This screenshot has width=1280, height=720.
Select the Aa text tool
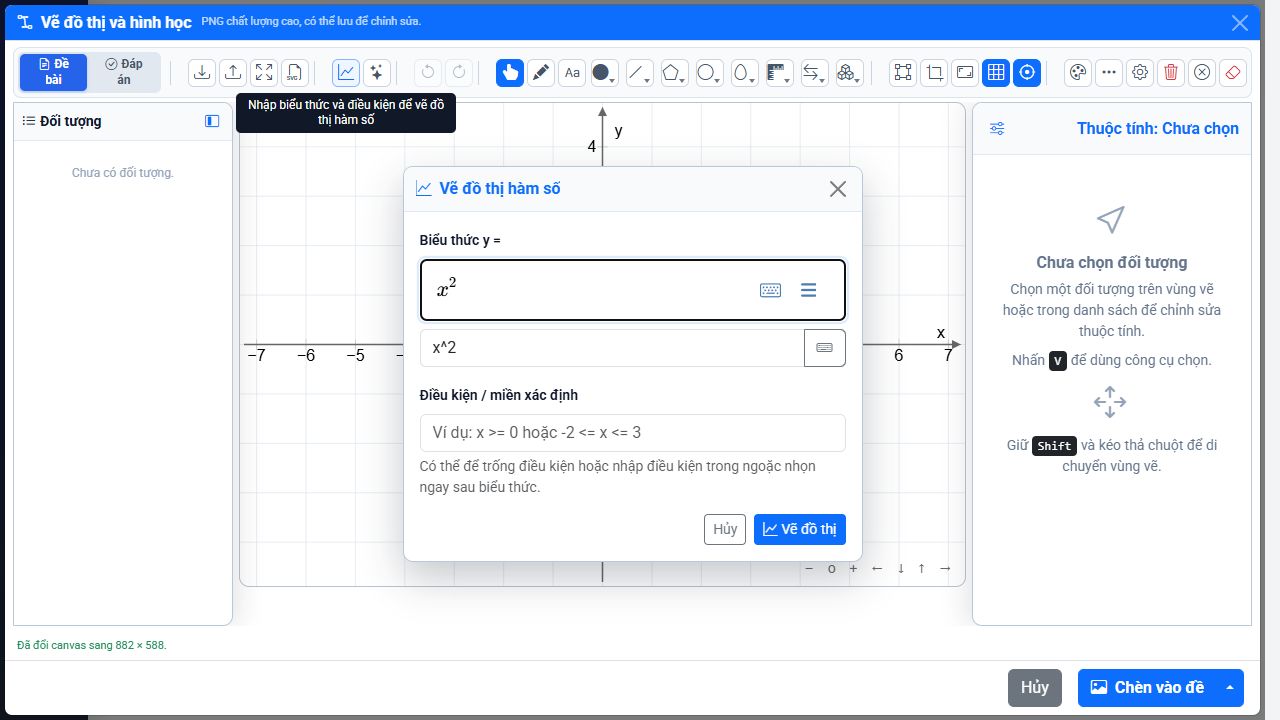[x=572, y=72]
